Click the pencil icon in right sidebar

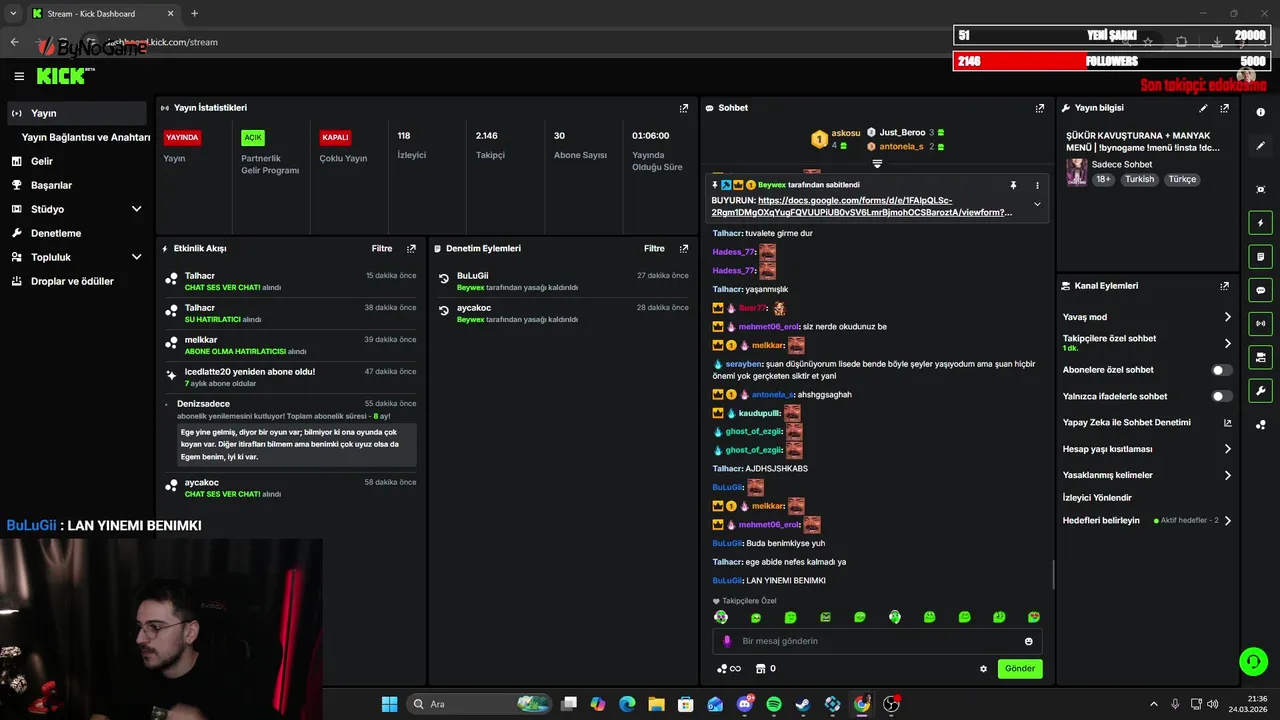pos(1261,146)
